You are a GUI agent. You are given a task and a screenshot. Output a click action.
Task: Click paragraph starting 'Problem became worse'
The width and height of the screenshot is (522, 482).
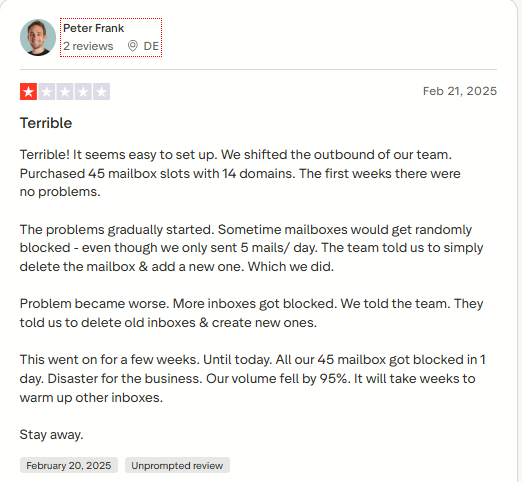[251, 313]
